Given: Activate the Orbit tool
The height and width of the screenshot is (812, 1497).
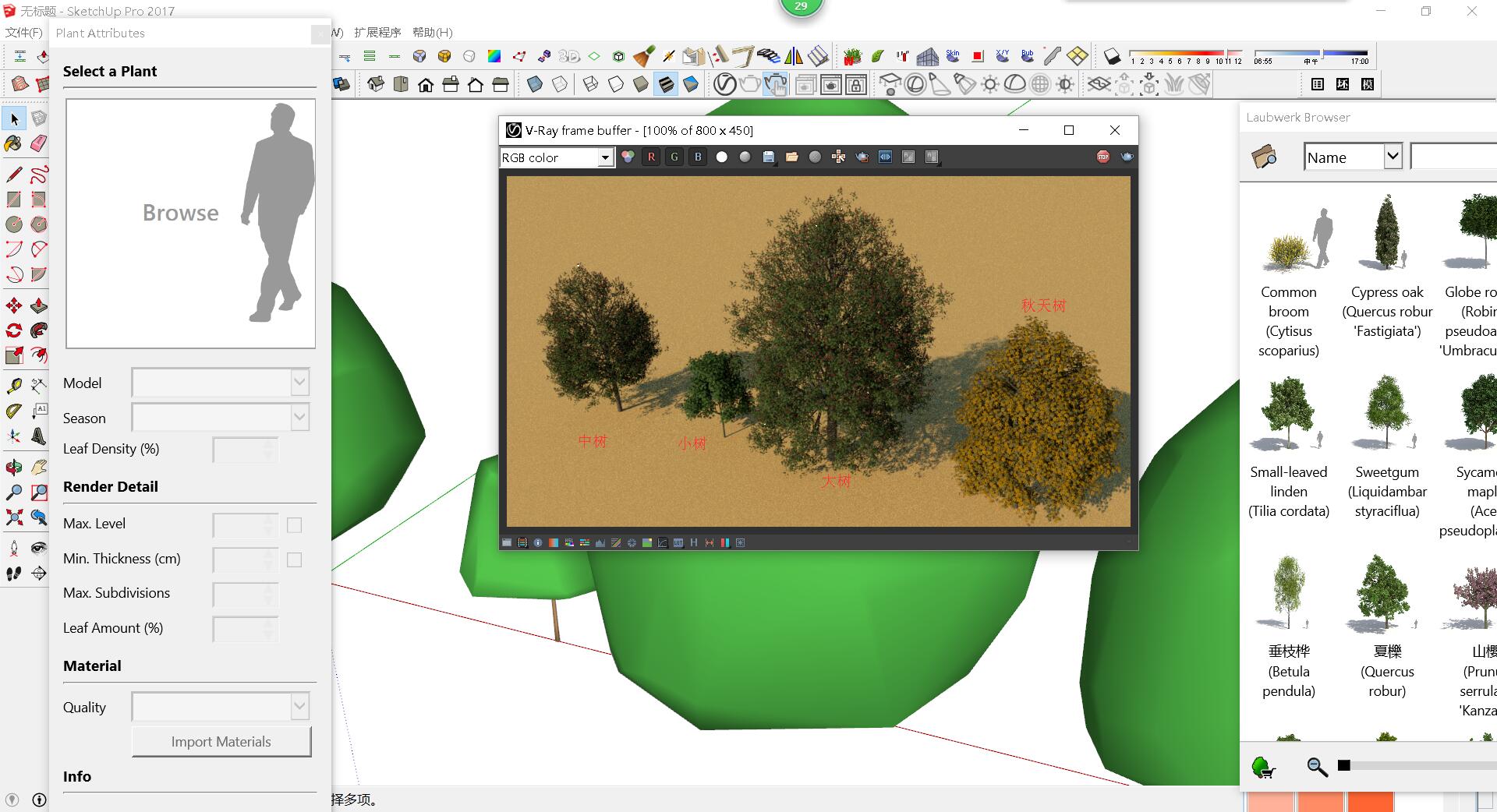Looking at the screenshot, I should [14, 468].
